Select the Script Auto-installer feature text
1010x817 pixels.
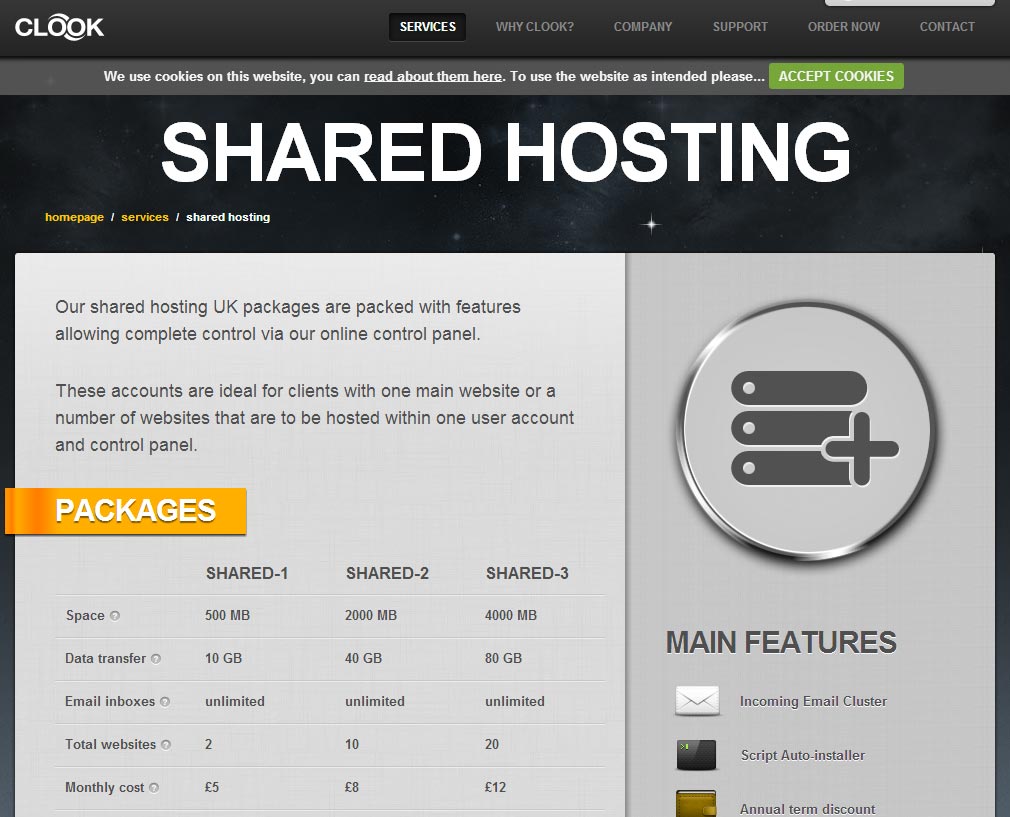(x=803, y=755)
